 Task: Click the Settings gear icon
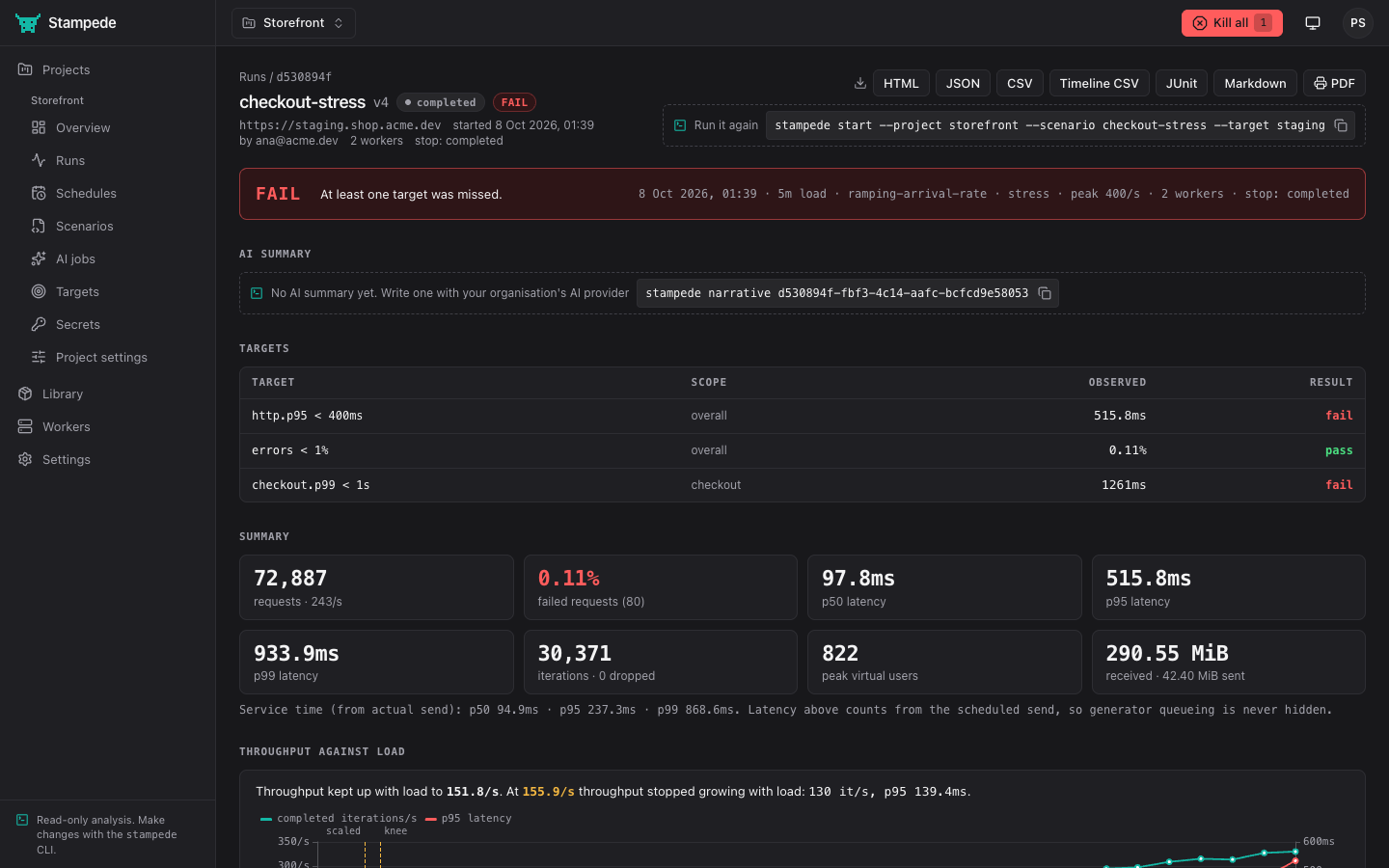[25, 459]
